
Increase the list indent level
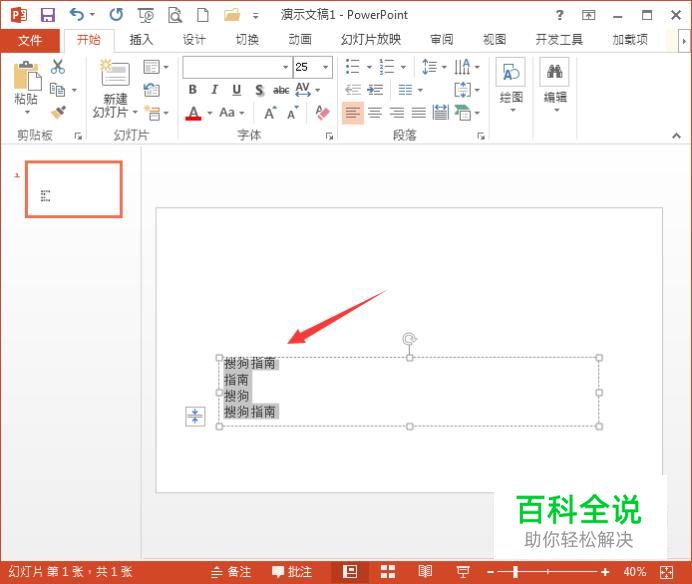[375, 90]
